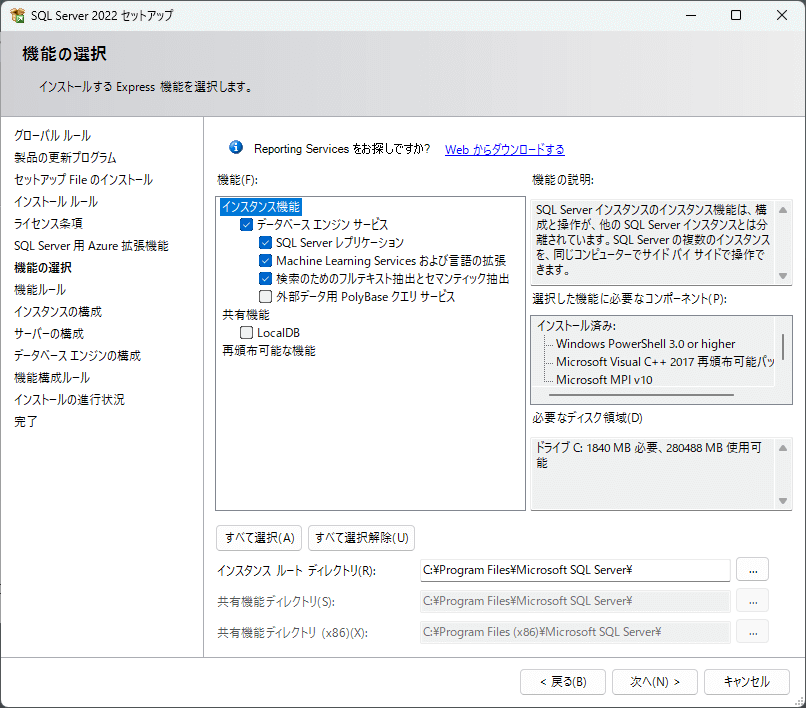The height and width of the screenshot is (708, 806).
Task: Click Microsoft Visual C++ 2017 再頒布可能 entry
Action: pos(665,362)
